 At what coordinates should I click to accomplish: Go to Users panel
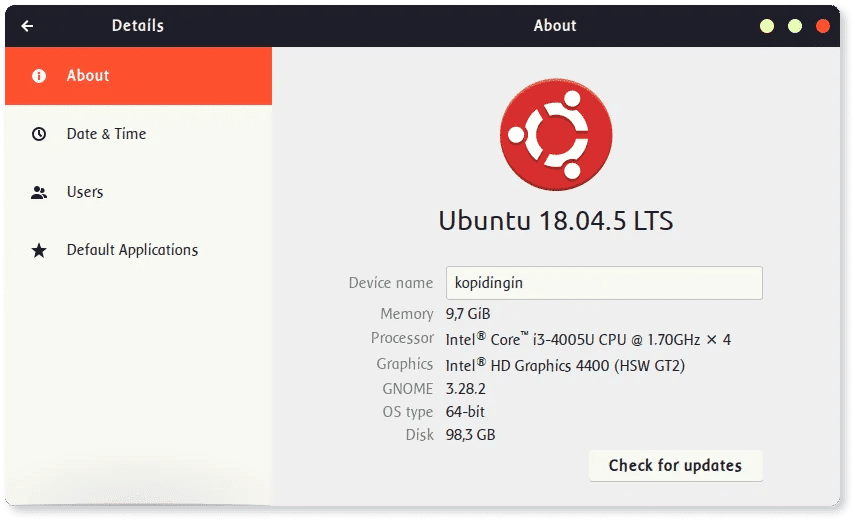(x=139, y=192)
